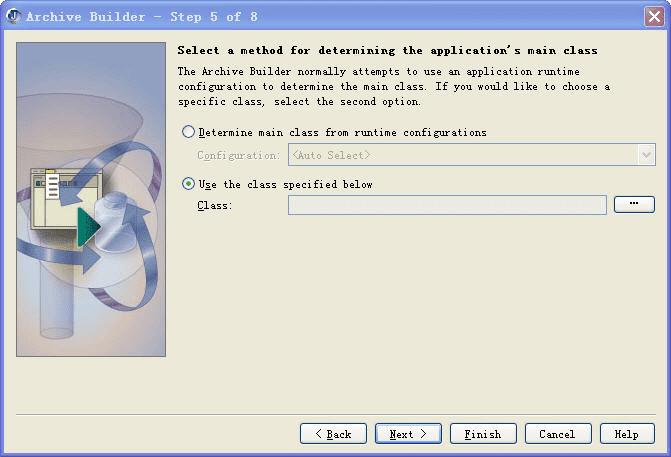Open the Auto Select configuration combo box

(x=463, y=155)
